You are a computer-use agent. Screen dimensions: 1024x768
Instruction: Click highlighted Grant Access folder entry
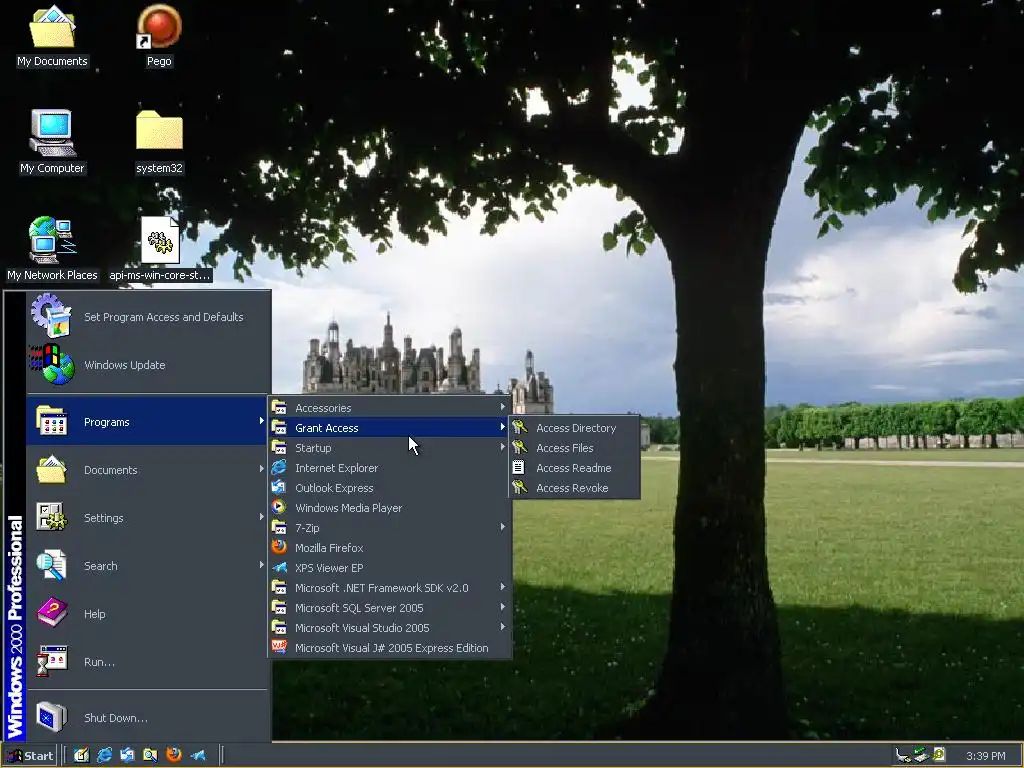tap(390, 428)
